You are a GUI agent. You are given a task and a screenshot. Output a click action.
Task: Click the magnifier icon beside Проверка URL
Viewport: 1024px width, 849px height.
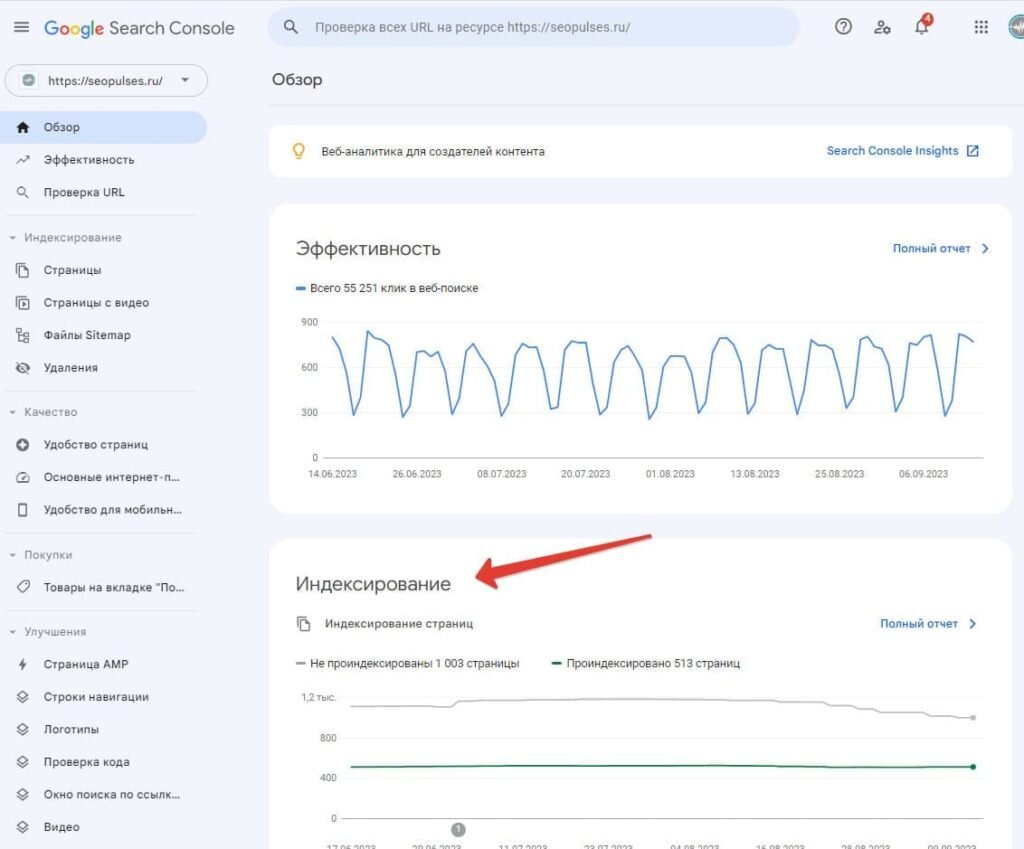tap(23, 192)
